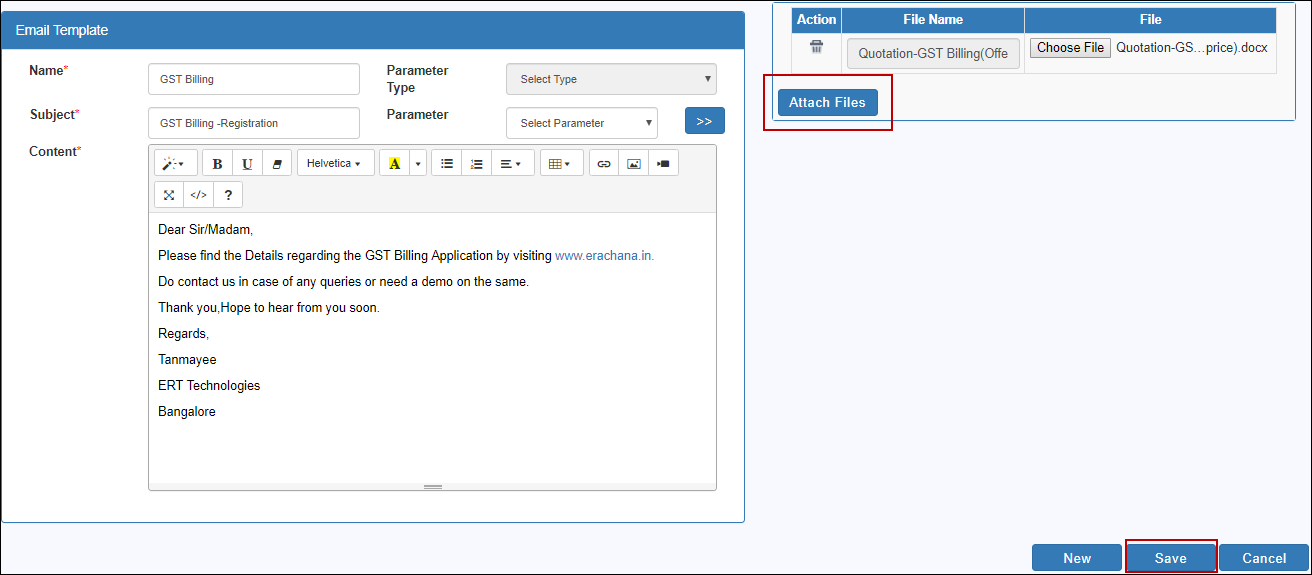Insert an unordered bullet list

[x=446, y=163]
